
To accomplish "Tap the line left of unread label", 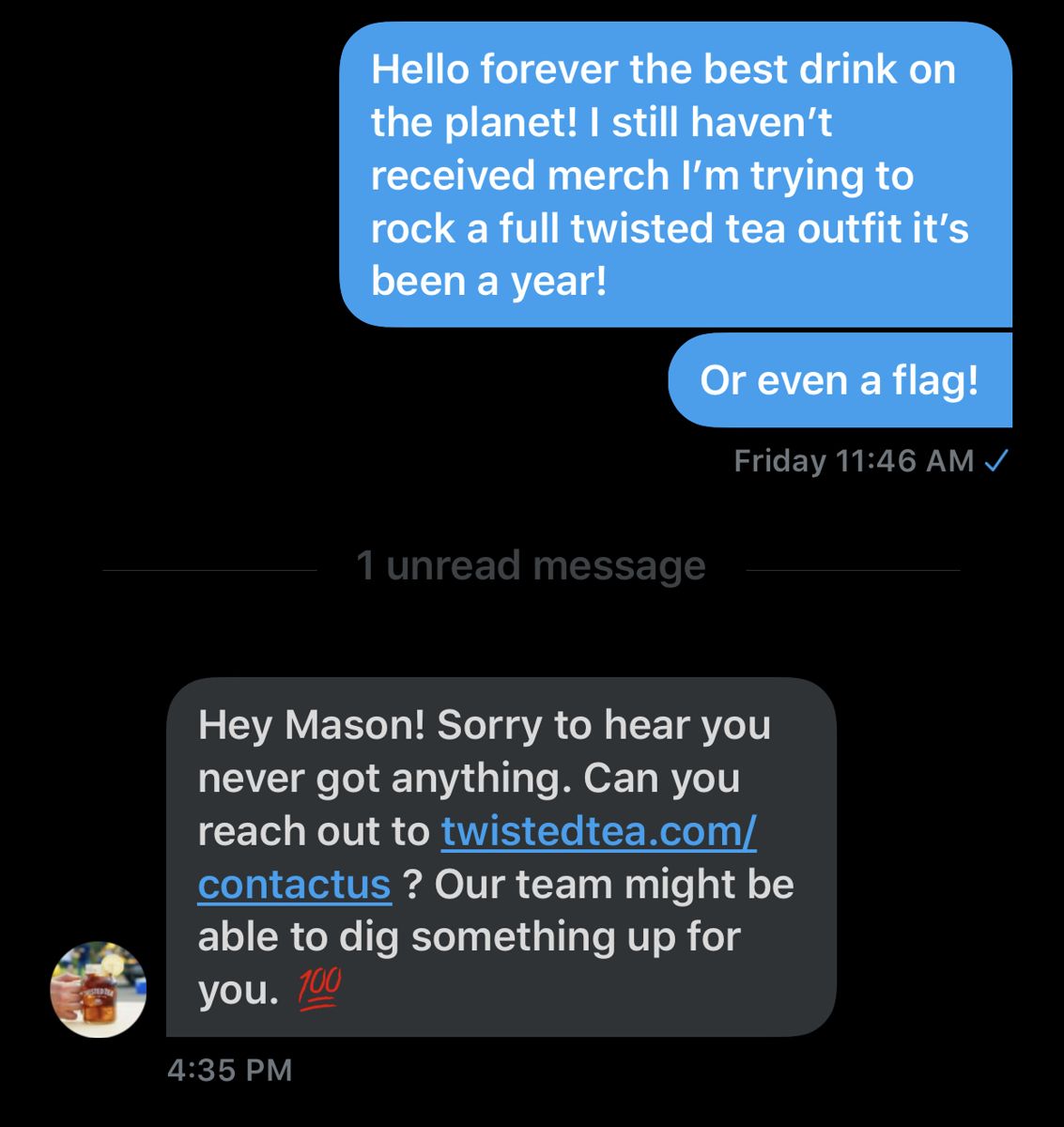I will coord(209,570).
